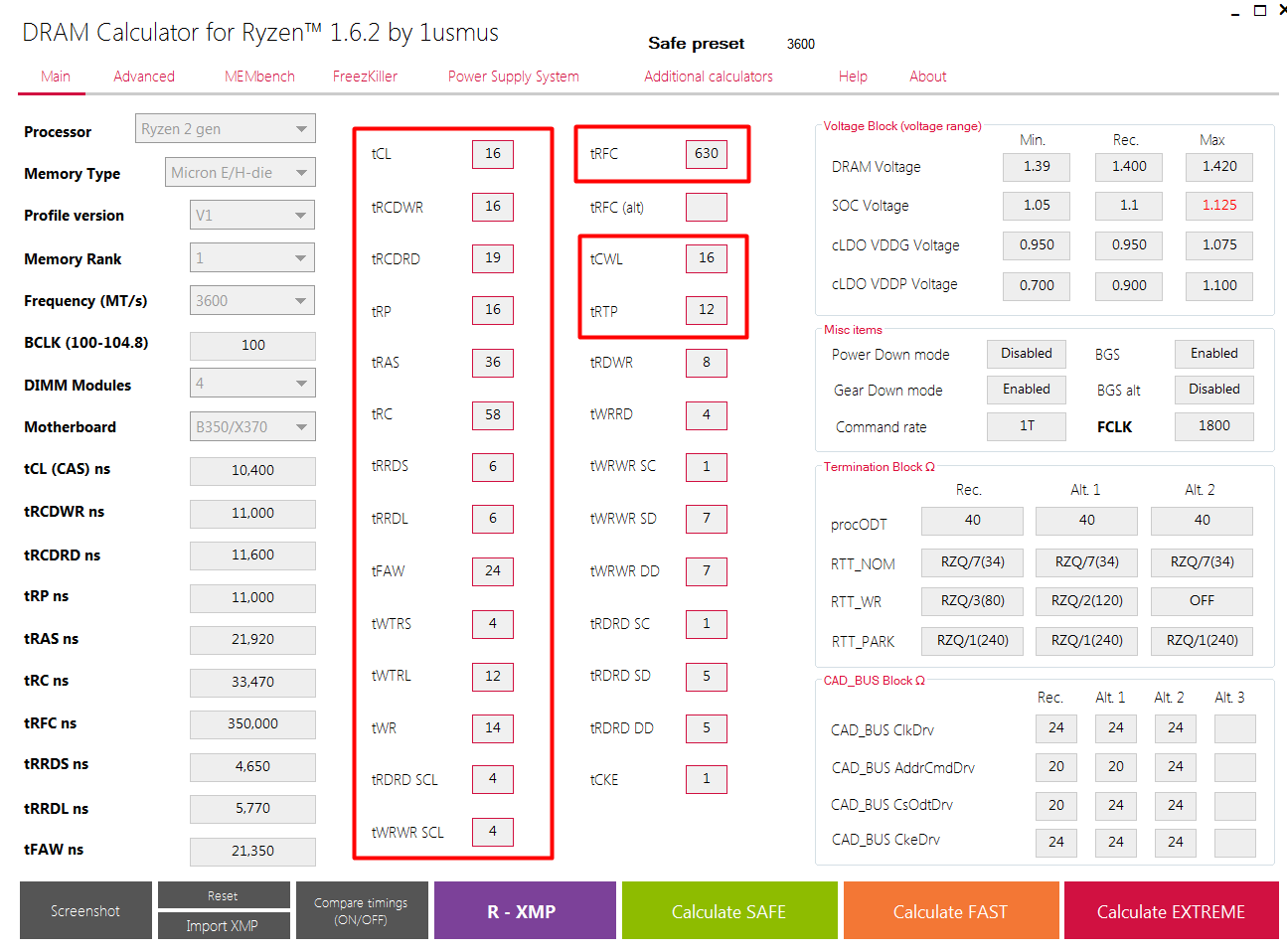
Task: Maximize the DRAM Calculator window
Action: (1260, 11)
